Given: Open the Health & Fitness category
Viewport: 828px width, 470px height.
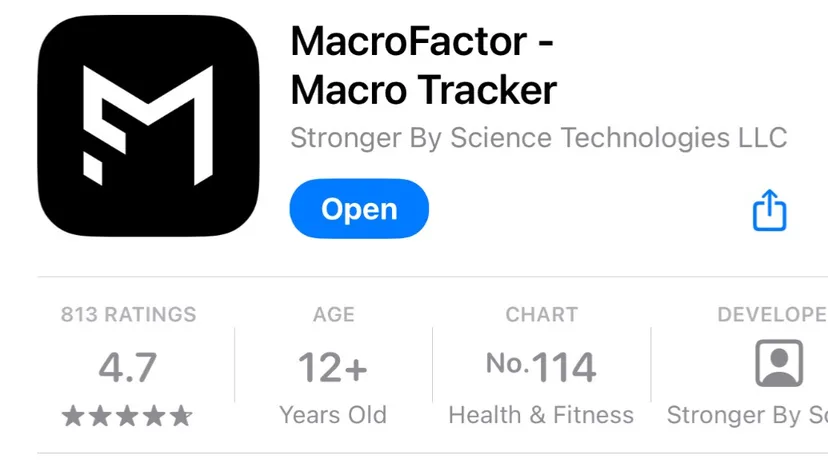Looking at the screenshot, I should click(x=541, y=415).
